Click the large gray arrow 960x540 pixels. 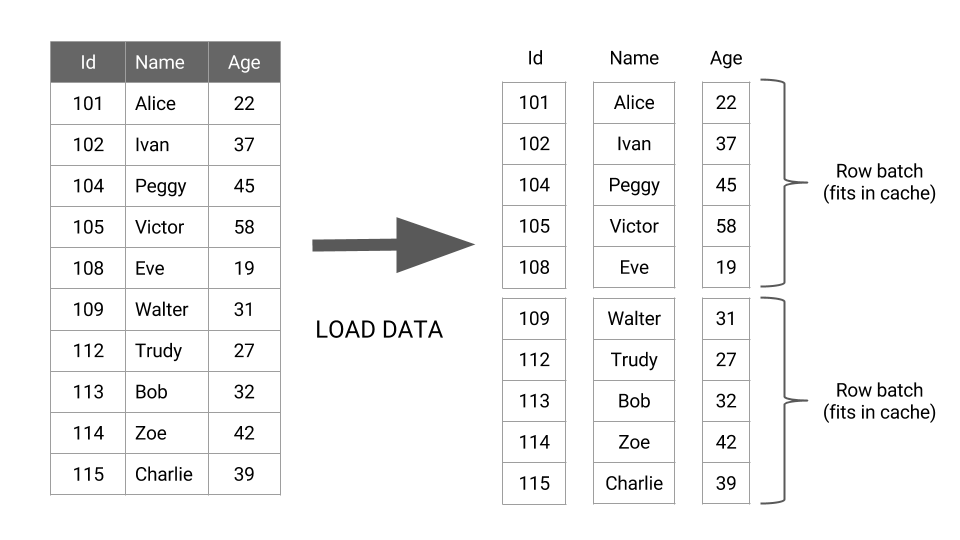[393, 245]
